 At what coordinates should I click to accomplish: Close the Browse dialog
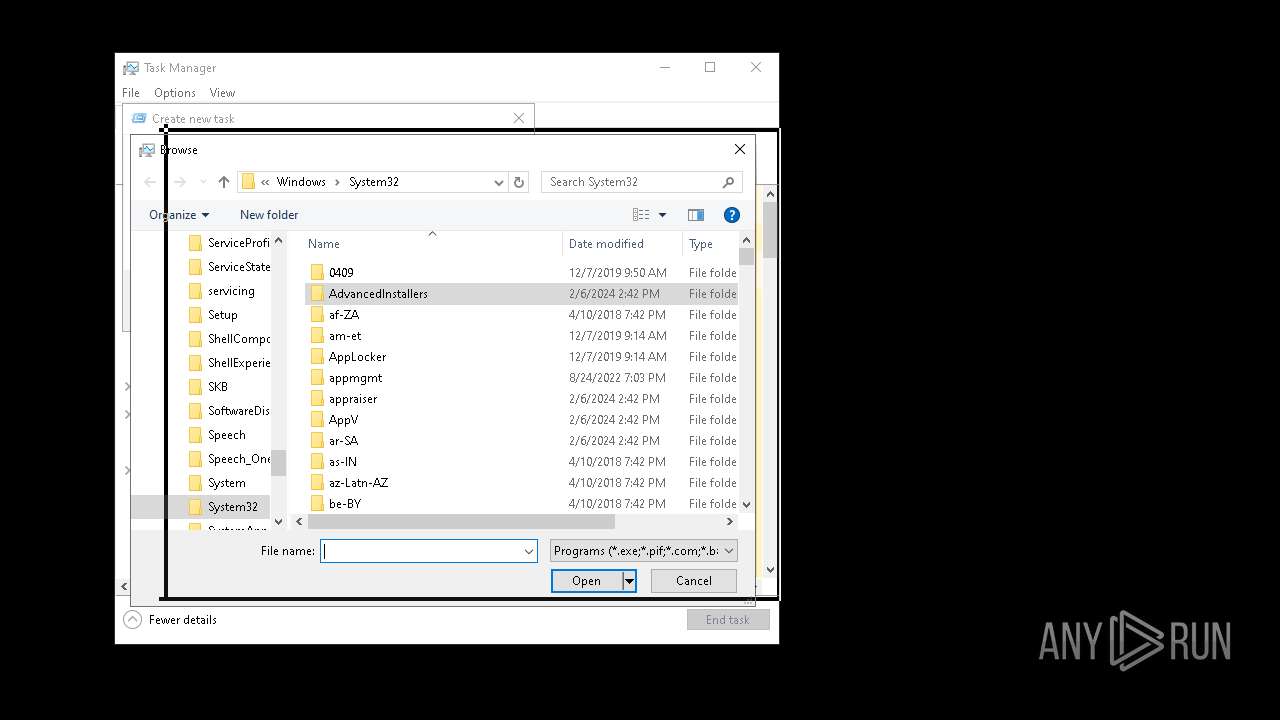pos(740,149)
